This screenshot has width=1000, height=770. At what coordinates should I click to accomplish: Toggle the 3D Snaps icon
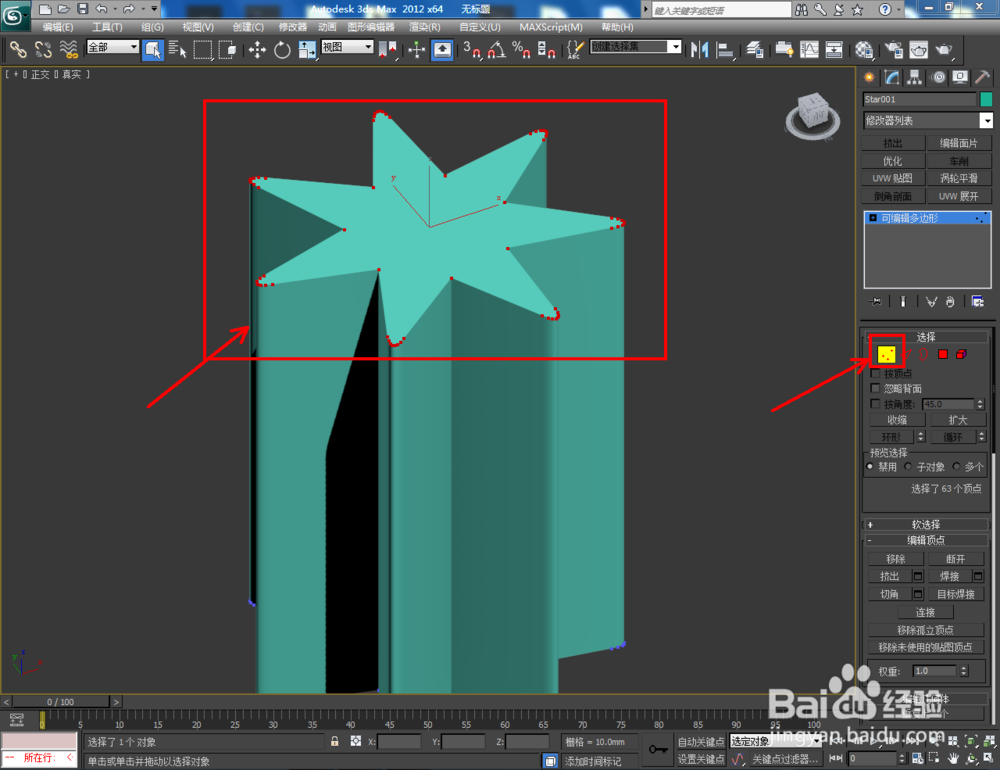pyautogui.click(x=472, y=49)
